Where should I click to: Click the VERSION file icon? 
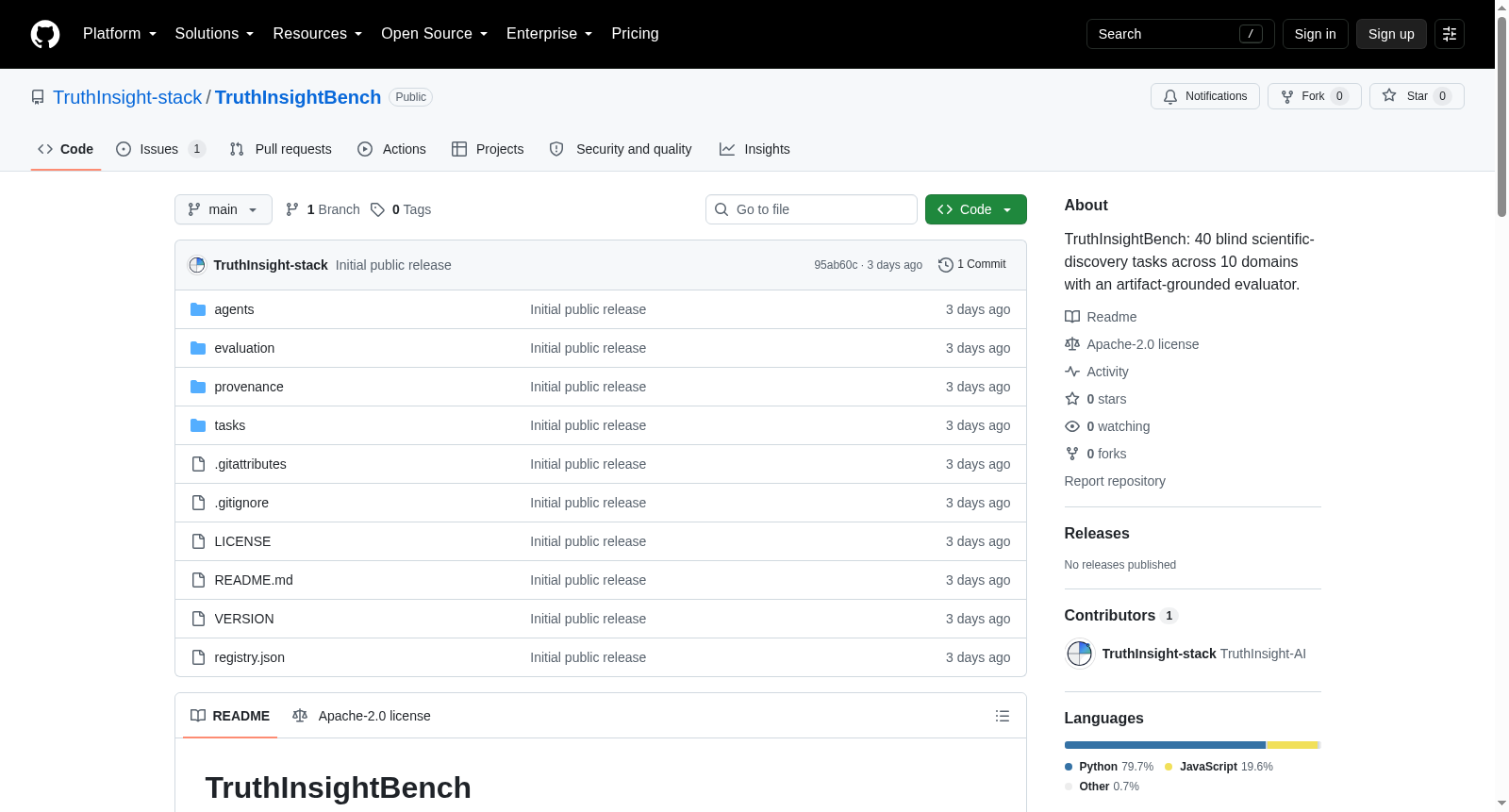click(198, 619)
